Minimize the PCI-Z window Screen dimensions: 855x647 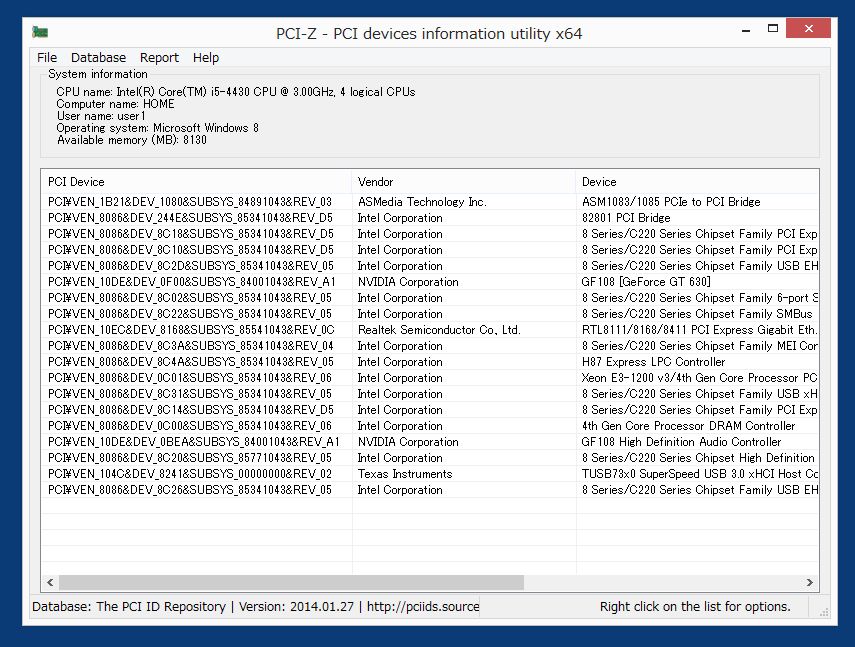tap(746, 29)
